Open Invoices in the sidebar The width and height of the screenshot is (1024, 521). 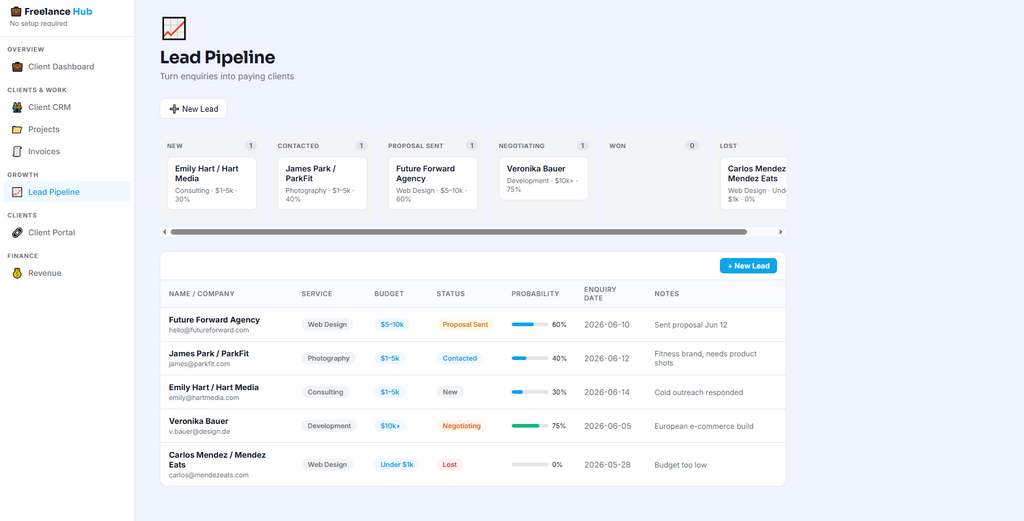[x=67, y=151]
